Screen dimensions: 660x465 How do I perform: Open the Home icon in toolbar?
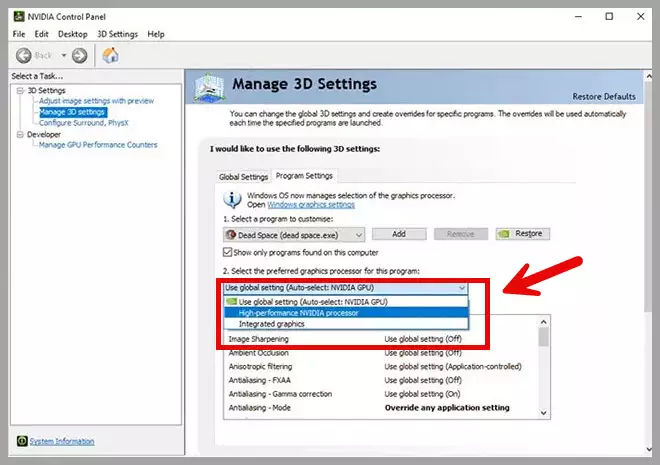pos(110,55)
